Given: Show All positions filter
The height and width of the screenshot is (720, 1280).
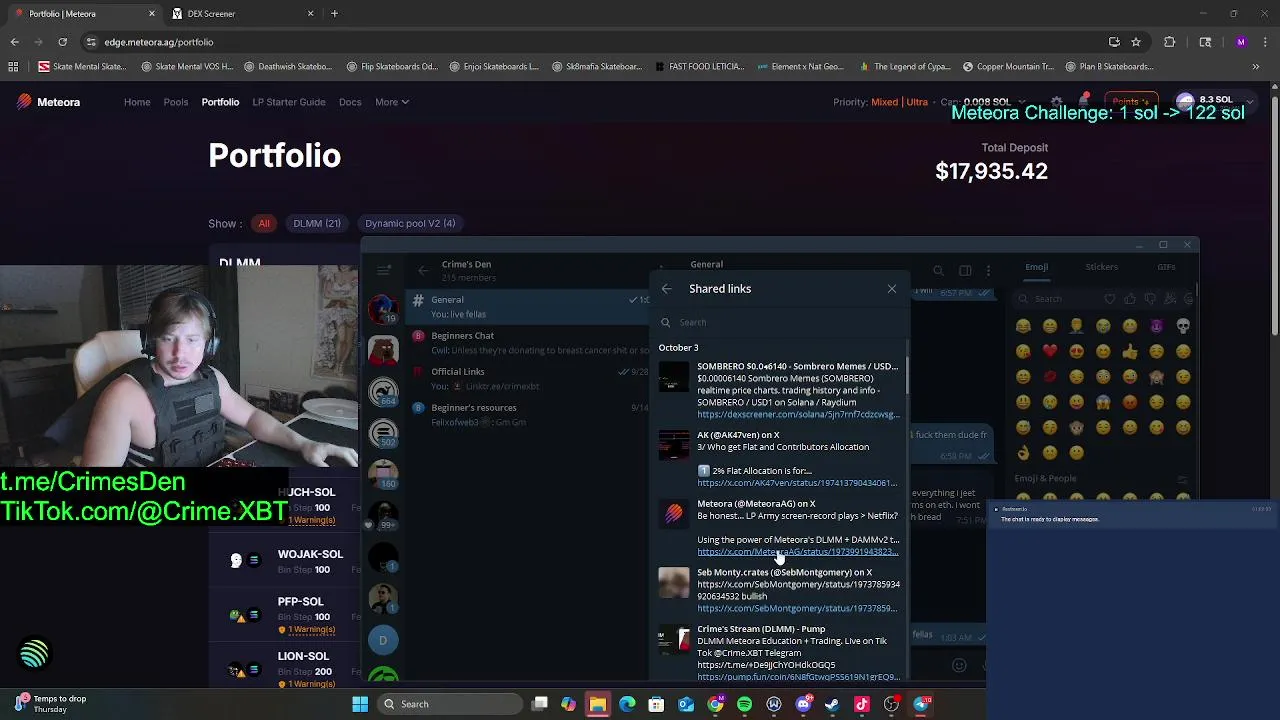Looking at the screenshot, I should coord(264,224).
